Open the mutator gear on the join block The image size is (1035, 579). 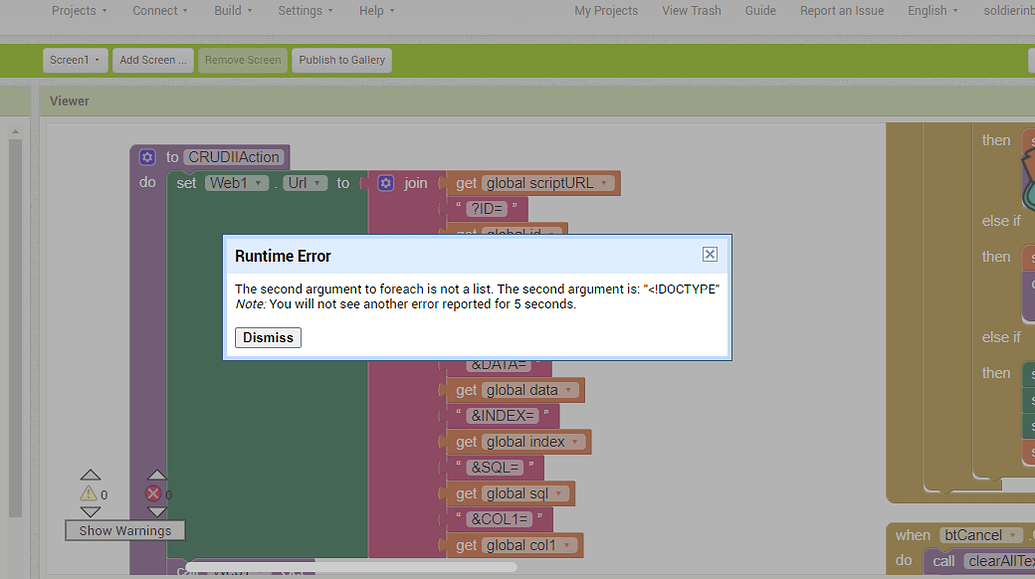(x=386, y=182)
